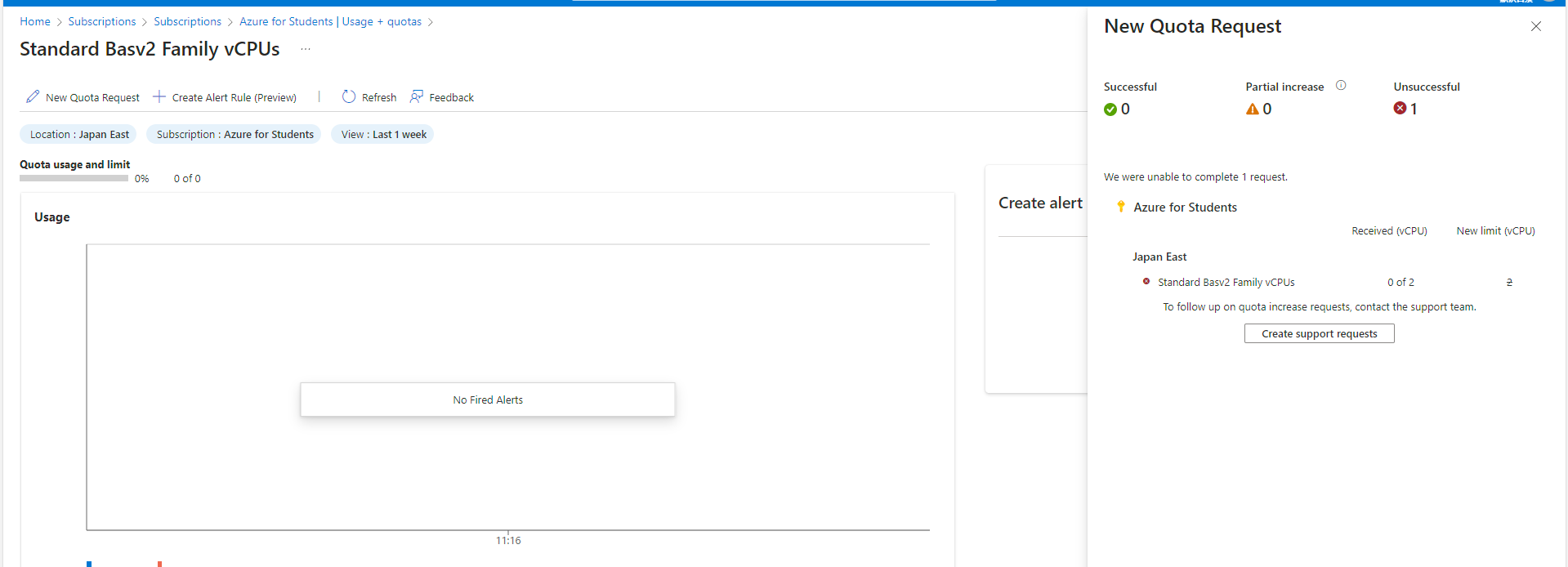Click the Feedback person icon

click(417, 96)
